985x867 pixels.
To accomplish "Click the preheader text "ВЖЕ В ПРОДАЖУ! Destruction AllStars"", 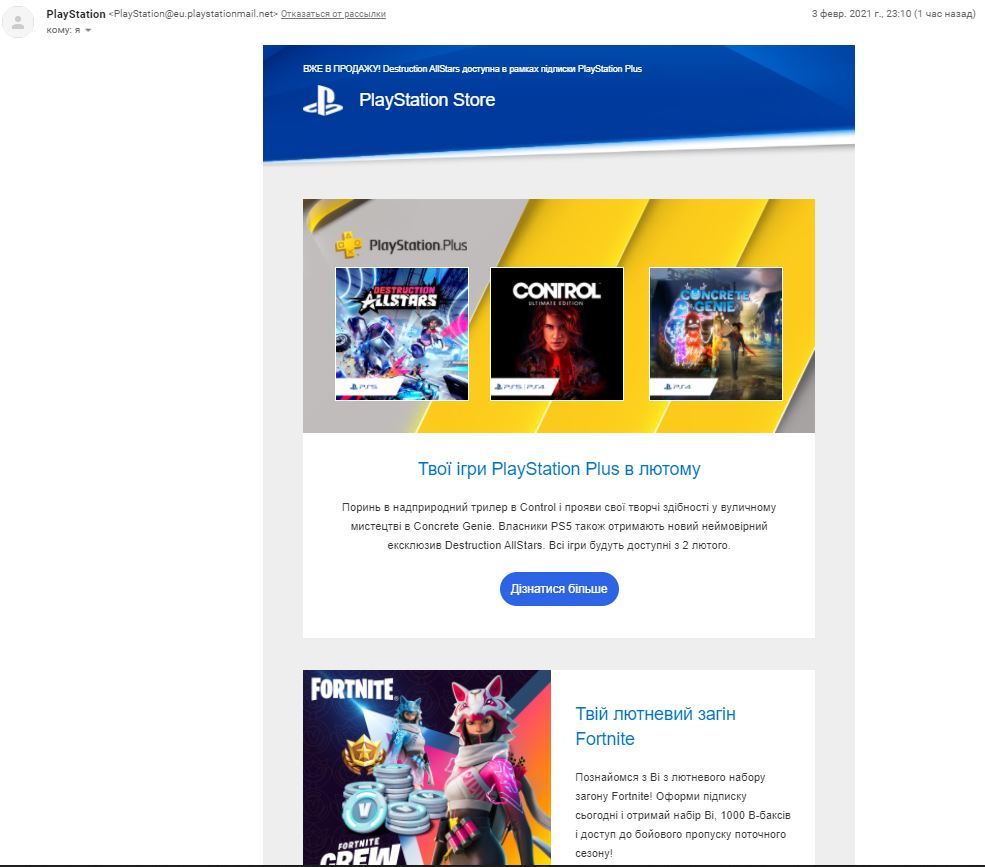I will click(x=381, y=68).
